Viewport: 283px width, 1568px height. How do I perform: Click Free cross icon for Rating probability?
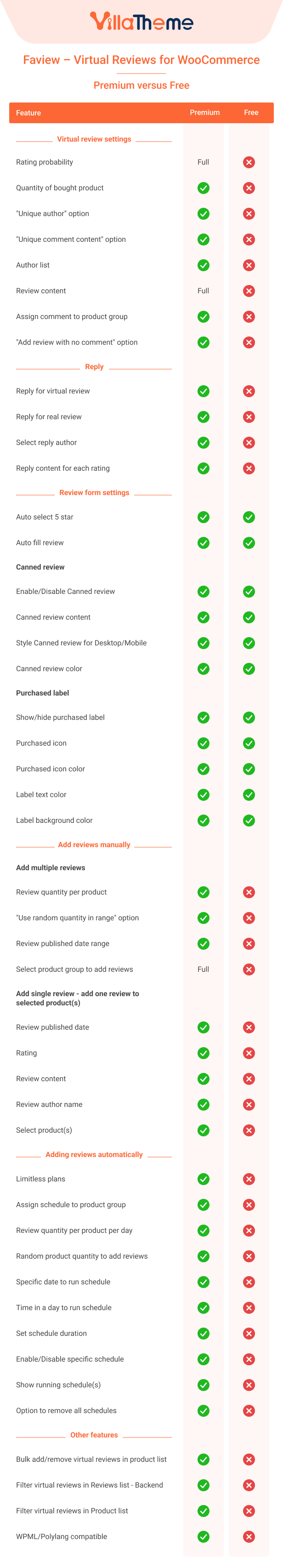(249, 163)
